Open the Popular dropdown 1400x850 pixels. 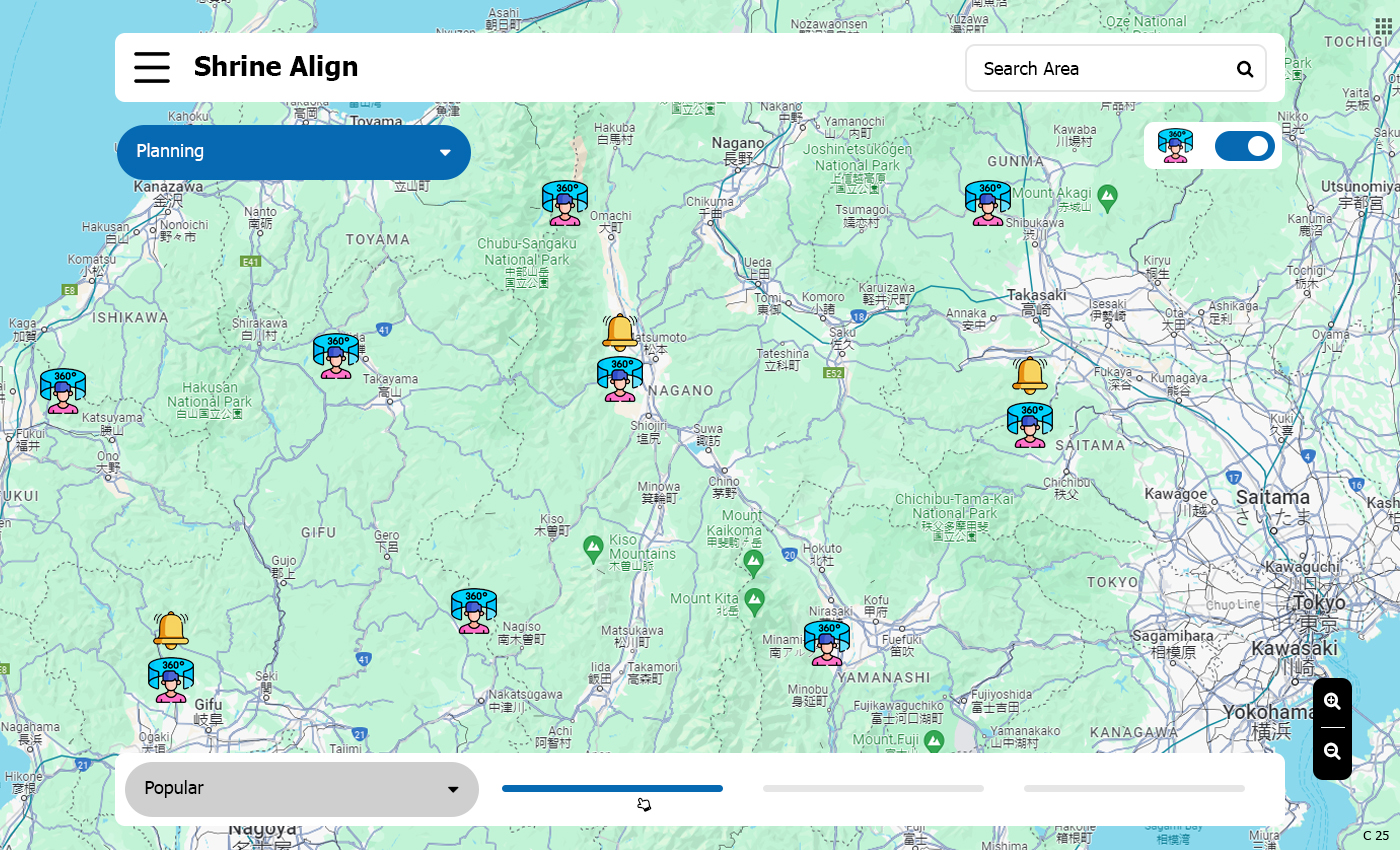point(301,789)
